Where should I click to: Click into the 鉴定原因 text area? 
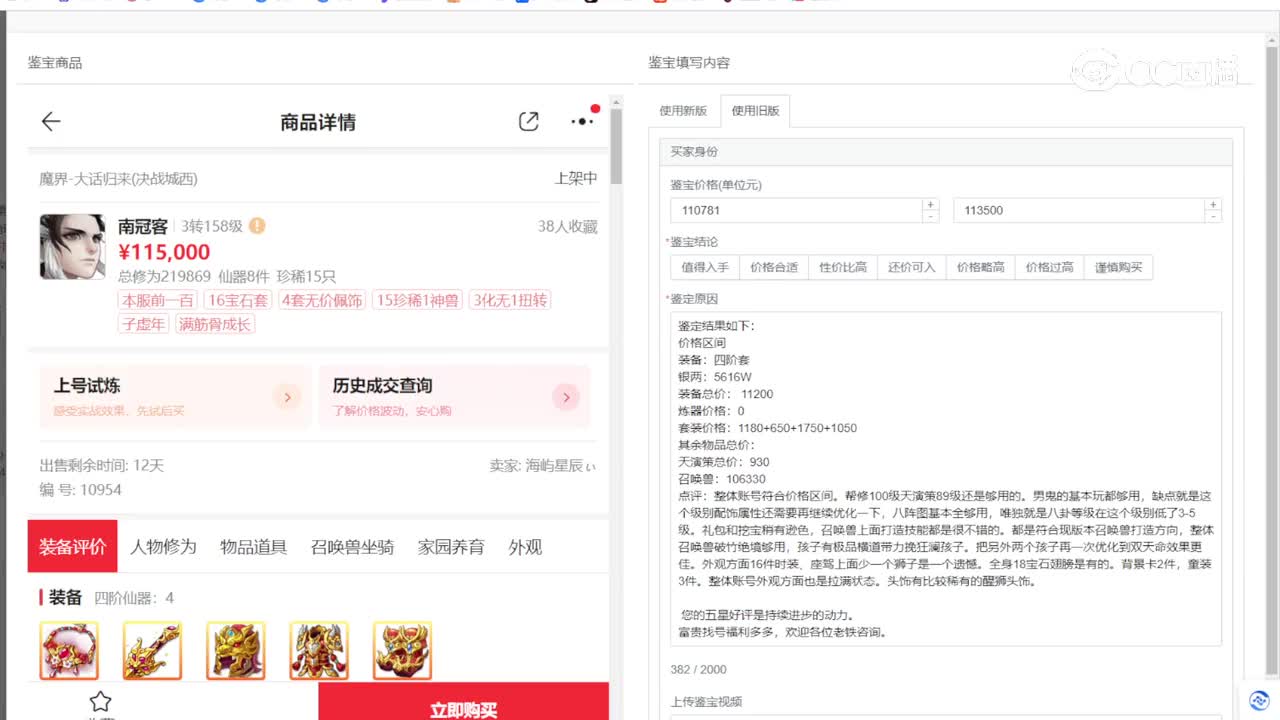point(946,479)
